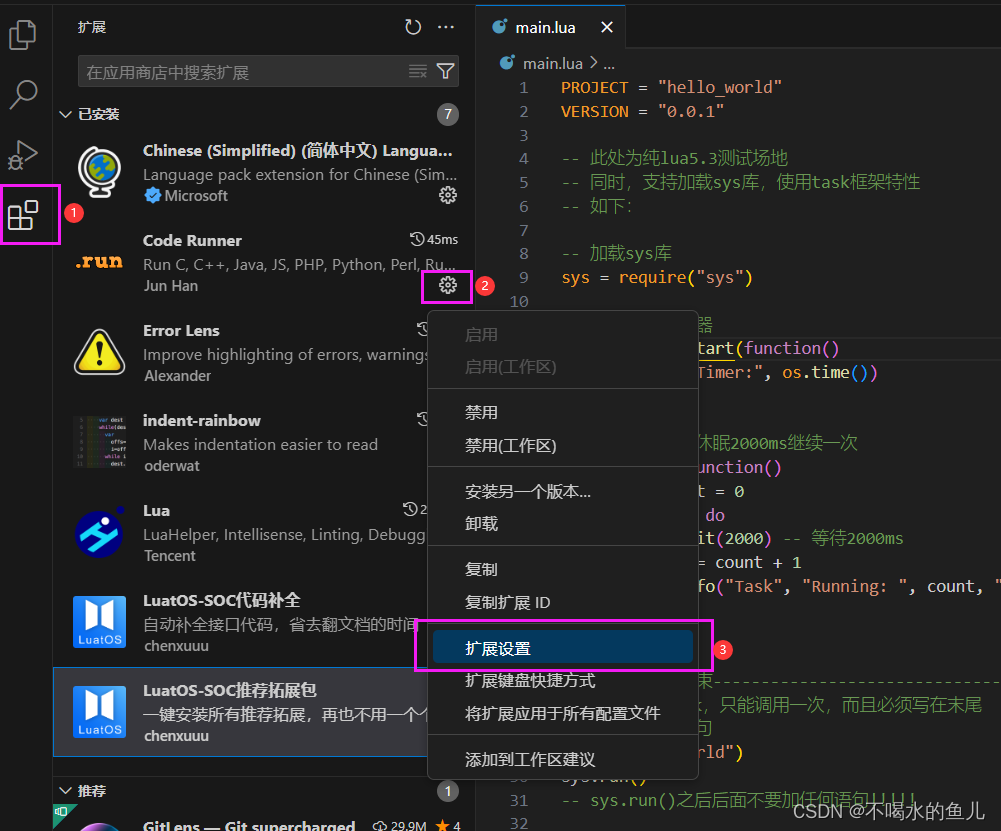
Task: Select the Chinese Simplified globe icon
Action: (x=100, y=172)
